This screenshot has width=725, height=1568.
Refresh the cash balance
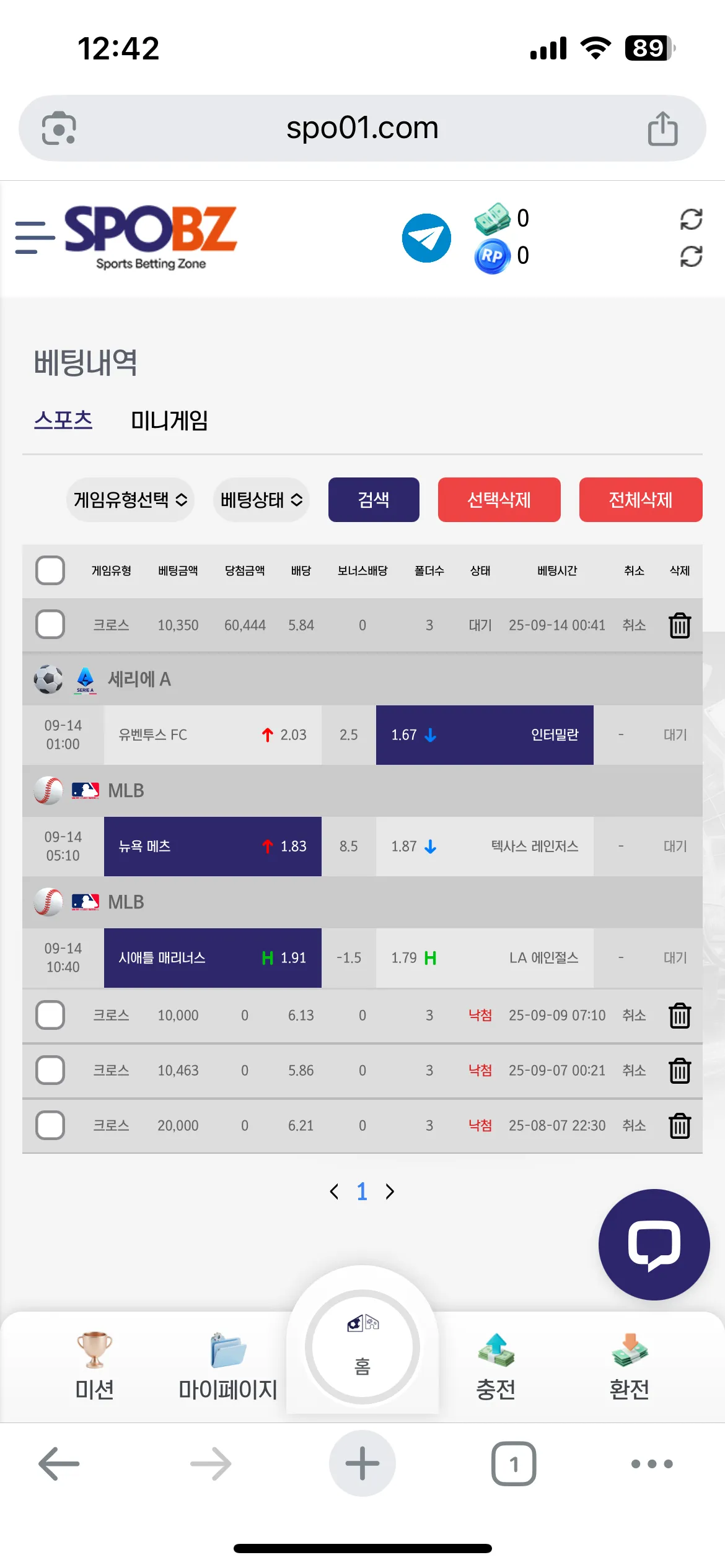click(x=691, y=219)
